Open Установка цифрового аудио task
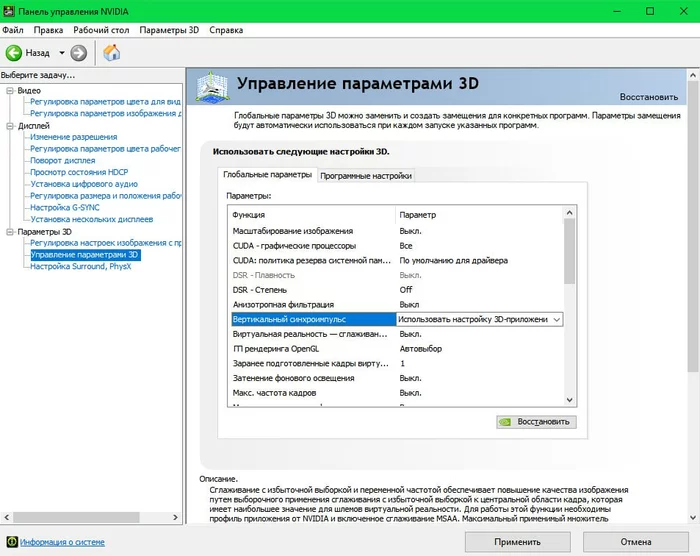The height and width of the screenshot is (556, 700). click(84, 184)
